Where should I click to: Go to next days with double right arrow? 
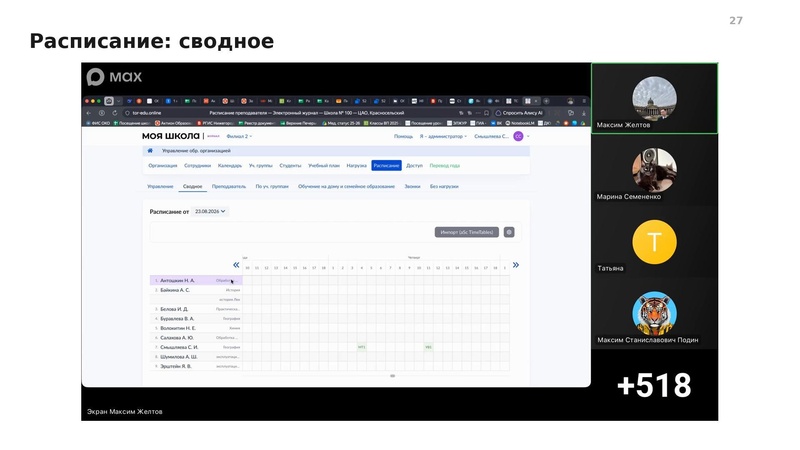tap(516, 265)
